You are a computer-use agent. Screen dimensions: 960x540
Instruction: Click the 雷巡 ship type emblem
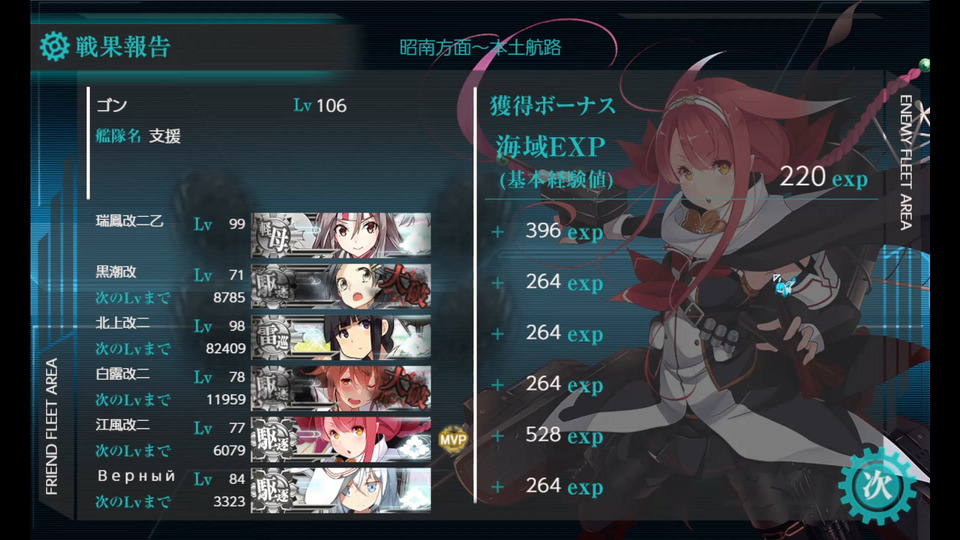274,337
